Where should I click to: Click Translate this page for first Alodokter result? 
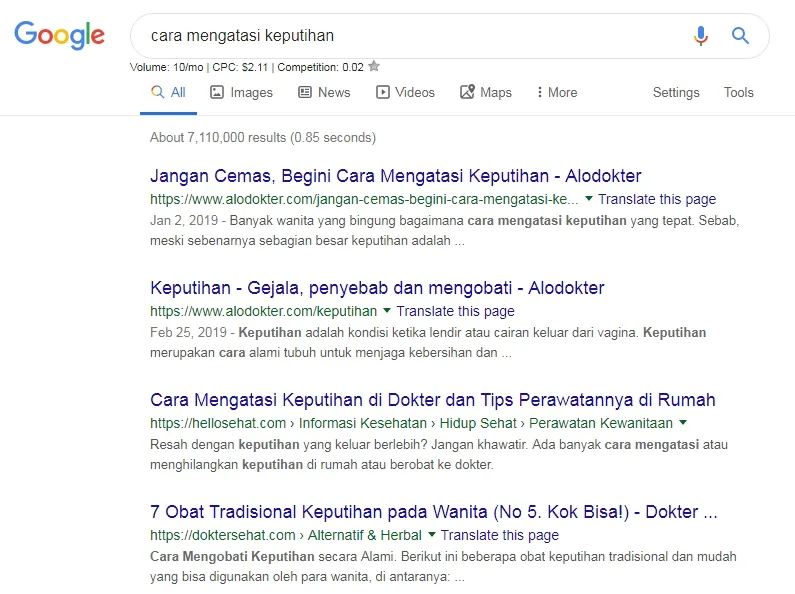[657, 199]
